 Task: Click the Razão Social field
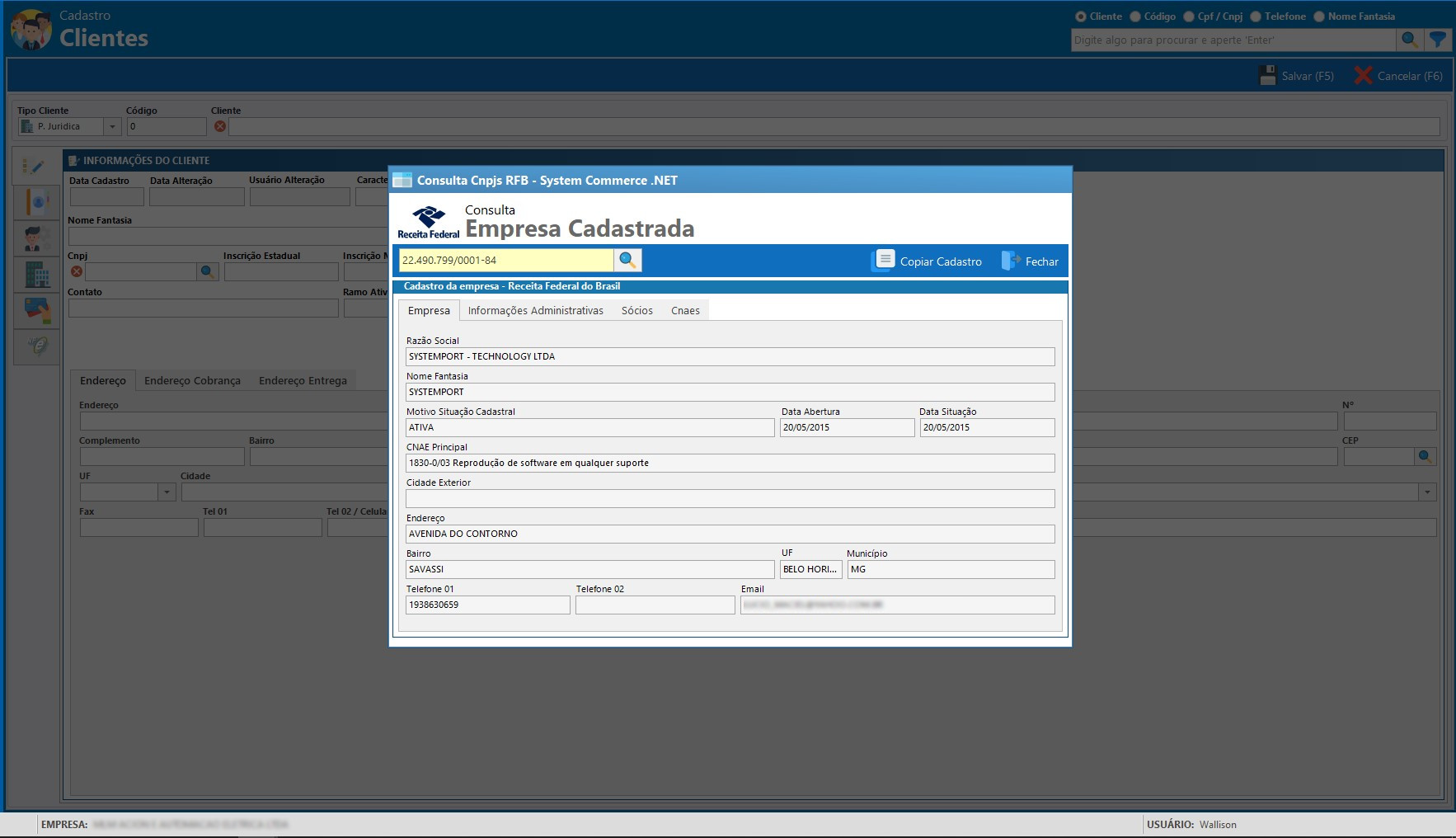pyautogui.click(x=730, y=356)
